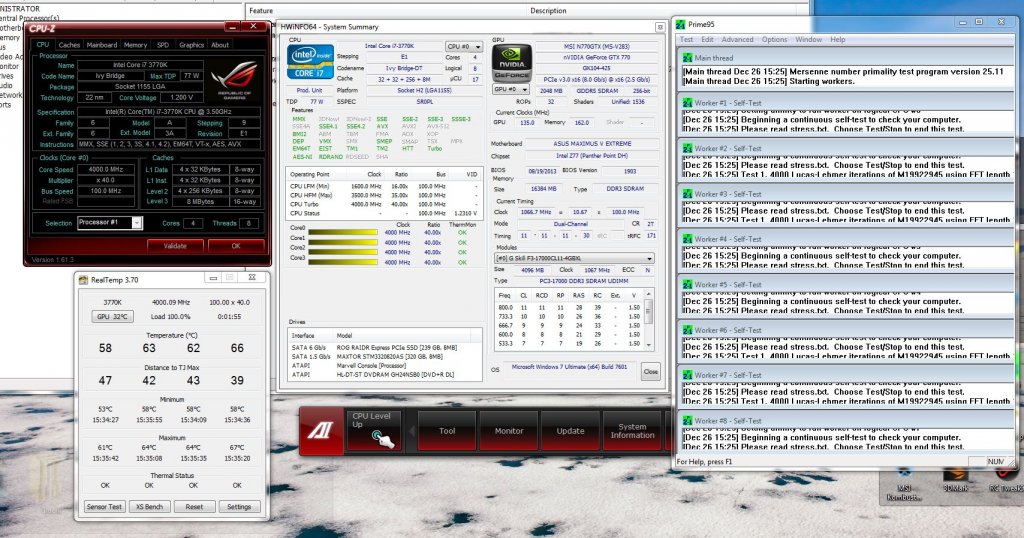Click the GPU 32°C button in RealTemp
This screenshot has width=1024, height=538.
pyautogui.click(x=112, y=317)
